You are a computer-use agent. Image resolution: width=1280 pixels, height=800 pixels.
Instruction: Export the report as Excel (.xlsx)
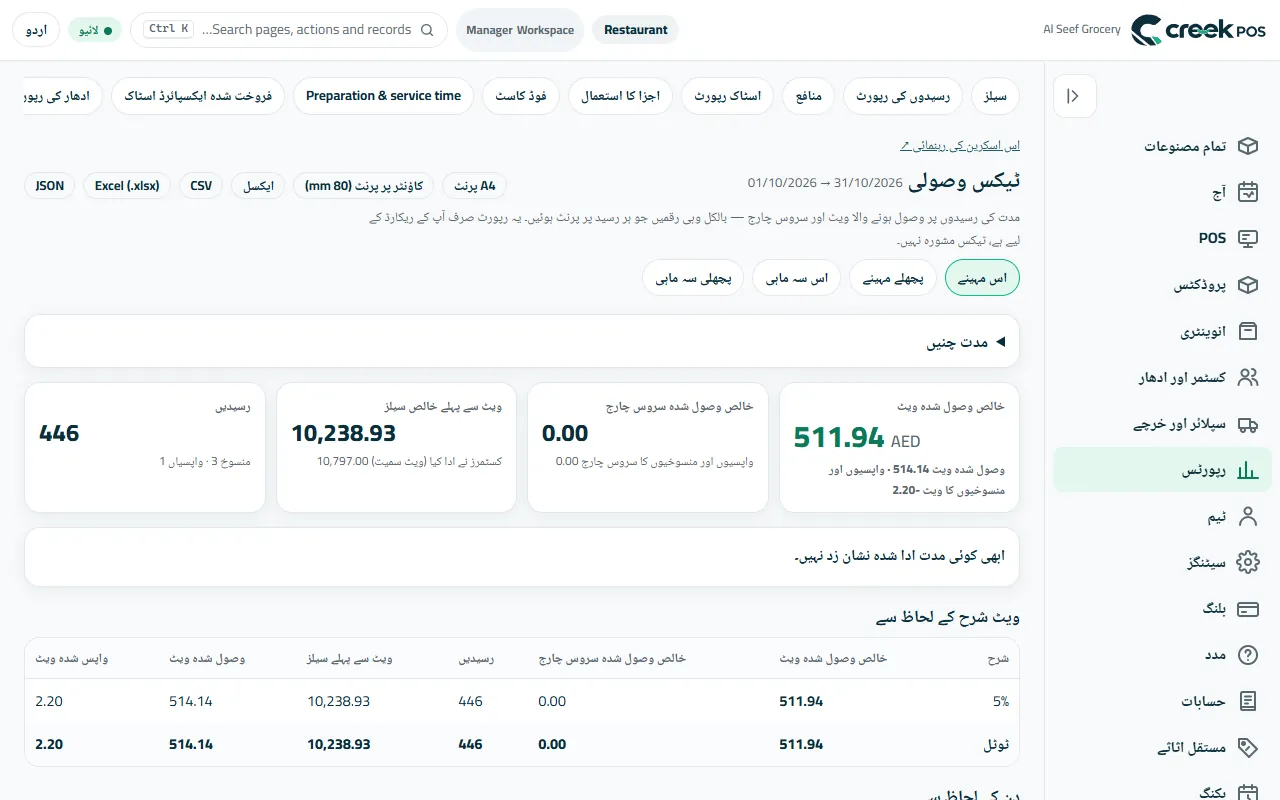pos(127,186)
